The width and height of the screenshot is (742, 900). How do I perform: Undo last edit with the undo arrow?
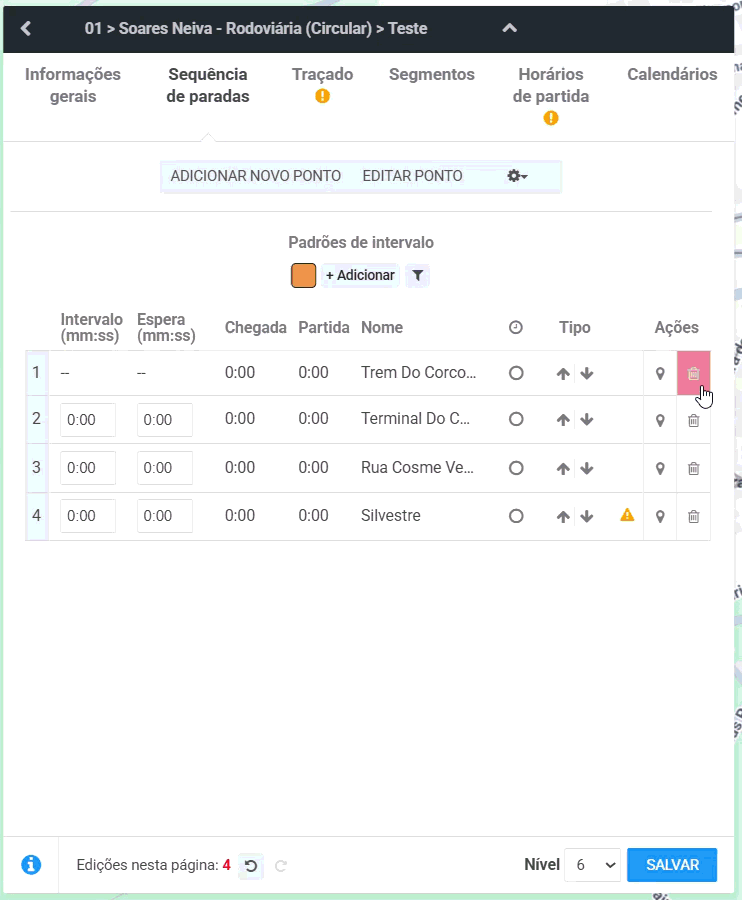251,865
